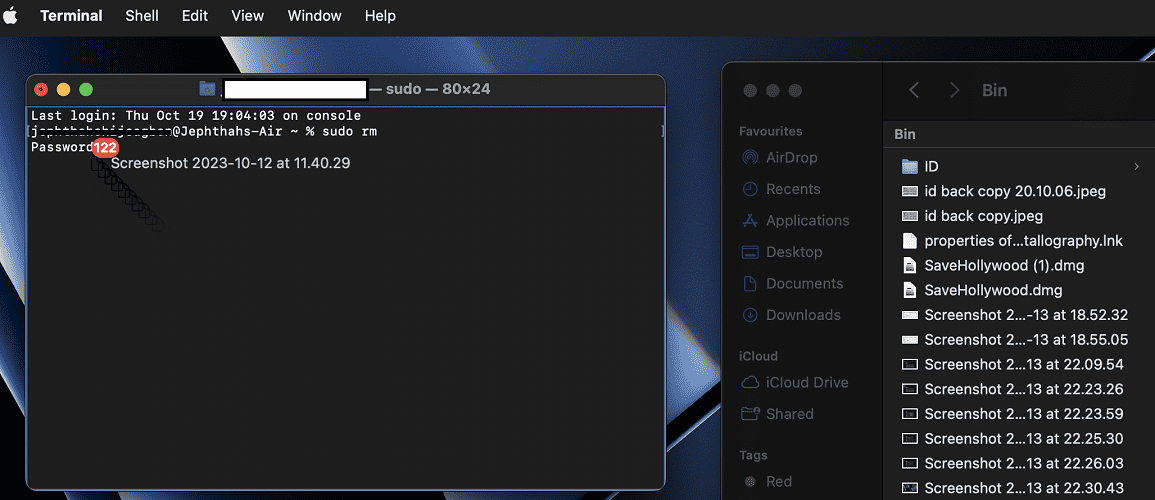Click the Red tag dot
Viewport: 1155px width, 500px height.
[750, 482]
